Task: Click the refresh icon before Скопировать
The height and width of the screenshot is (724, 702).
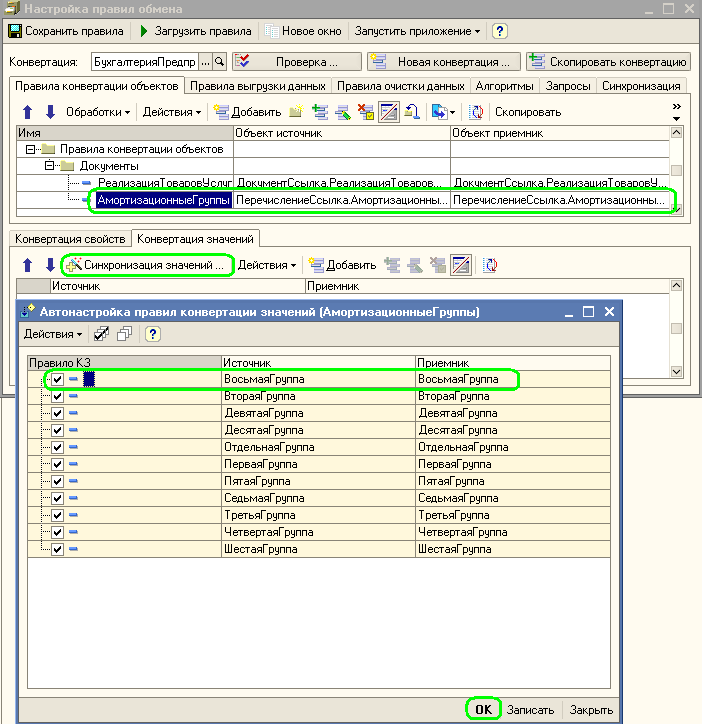Action: pyautogui.click(x=476, y=112)
